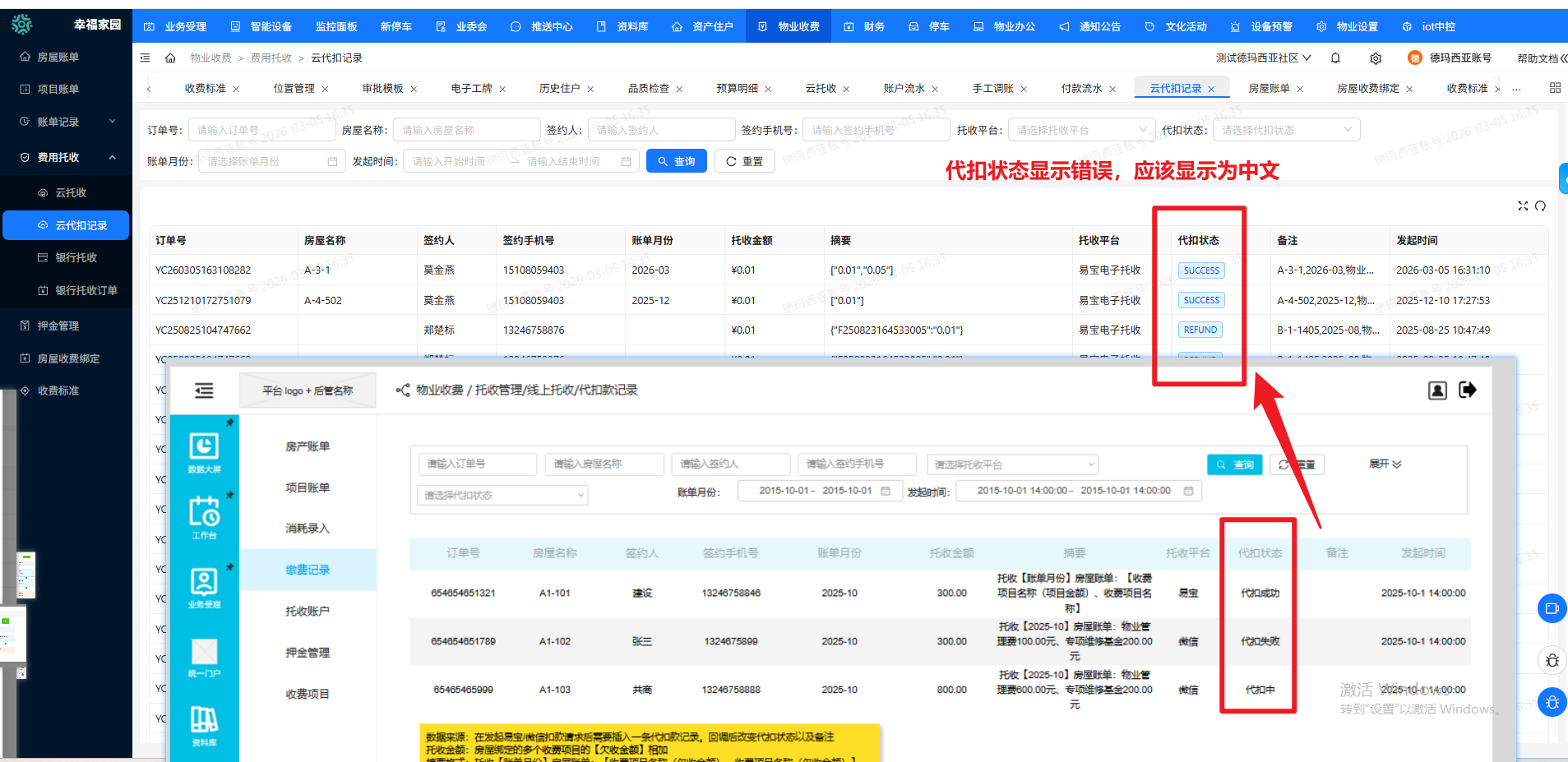The image size is (1568, 762).
Task: Toggle table fullscreen with the expand icon
Action: click(1523, 206)
